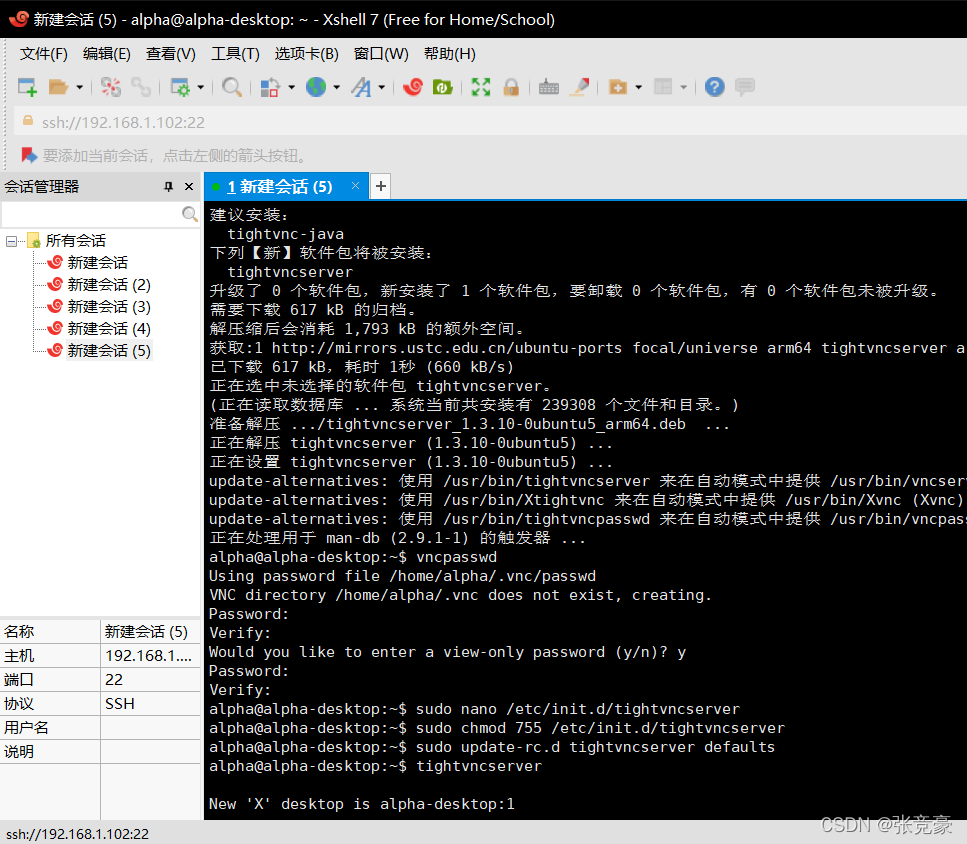Select session 新建会话 (4)

point(109,329)
